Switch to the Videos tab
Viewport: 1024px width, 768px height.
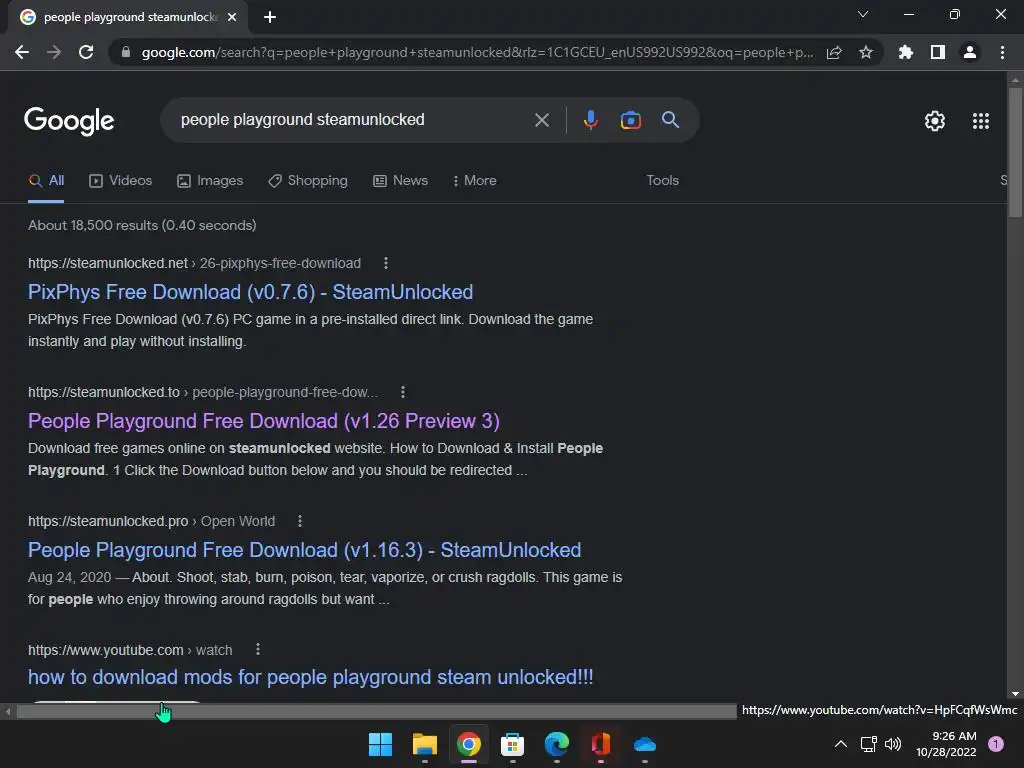point(120,181)
